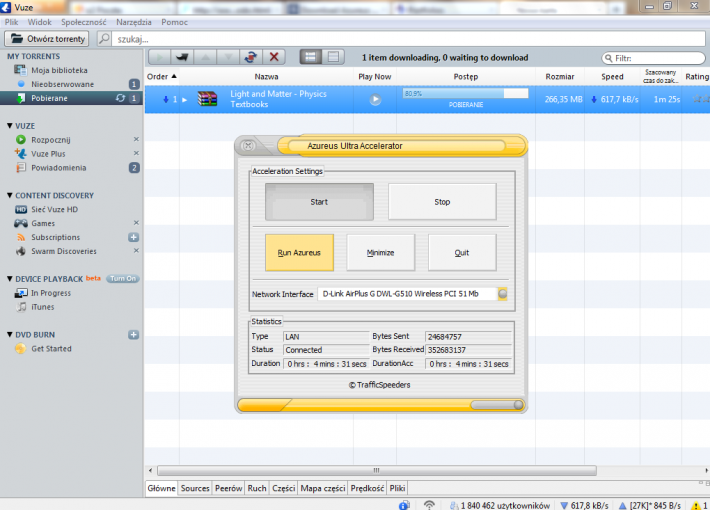The height and width of the screenshot is (510, 710).
Task: Close the Azureus Ultra Accelerator dialog
Action: tap(248, 145)
